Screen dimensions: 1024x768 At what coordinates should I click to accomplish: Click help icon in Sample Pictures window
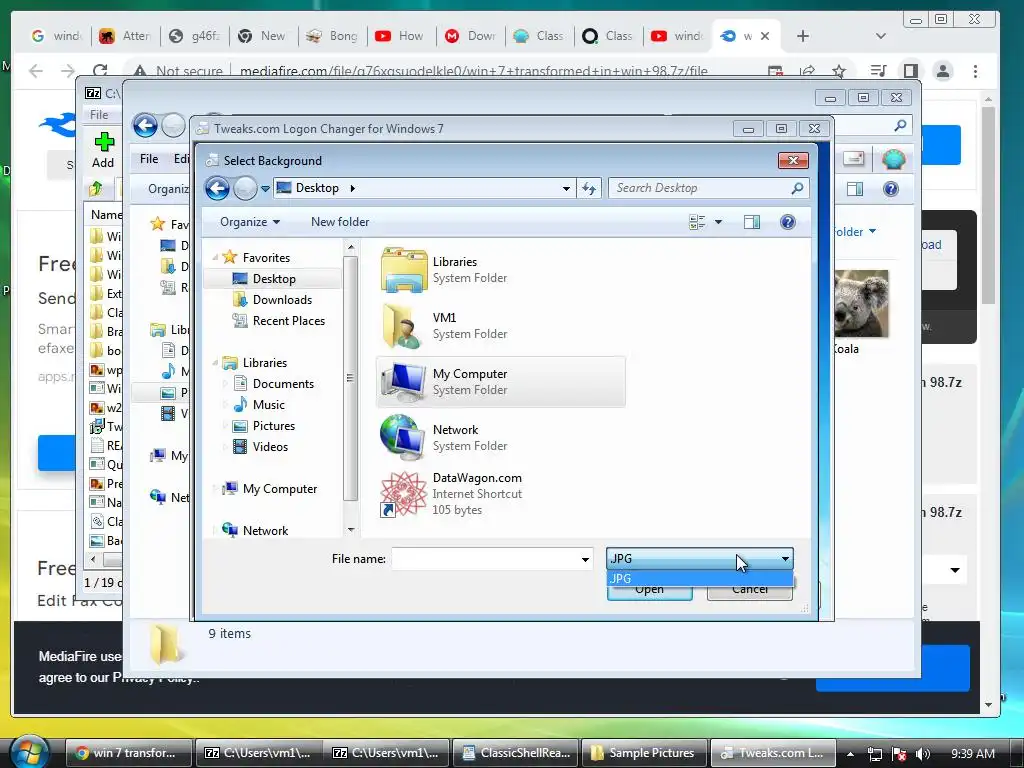[891, 189]
